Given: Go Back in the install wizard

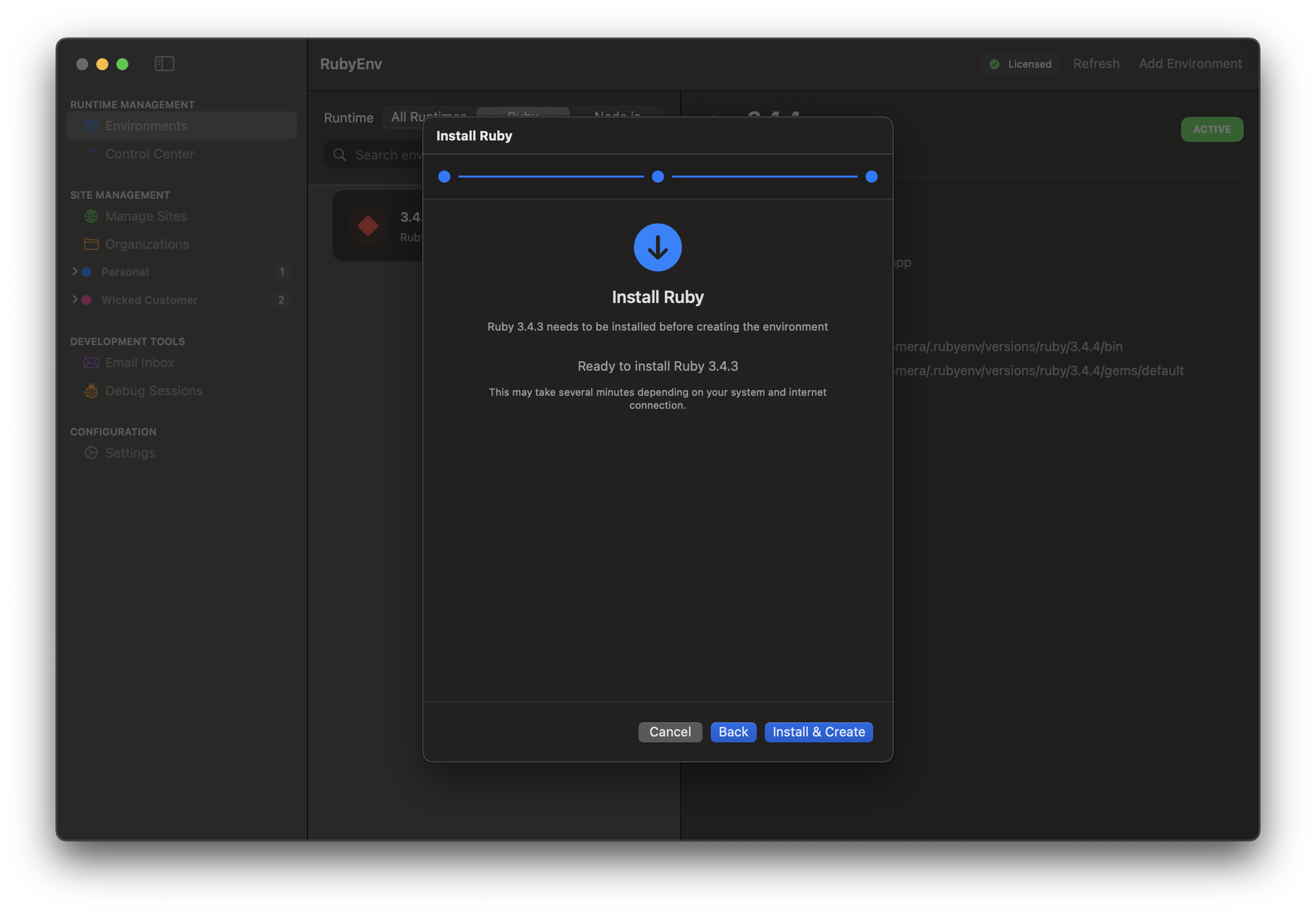Looking at the screenshot, I should pyautogui.click(x=733, y=732).
